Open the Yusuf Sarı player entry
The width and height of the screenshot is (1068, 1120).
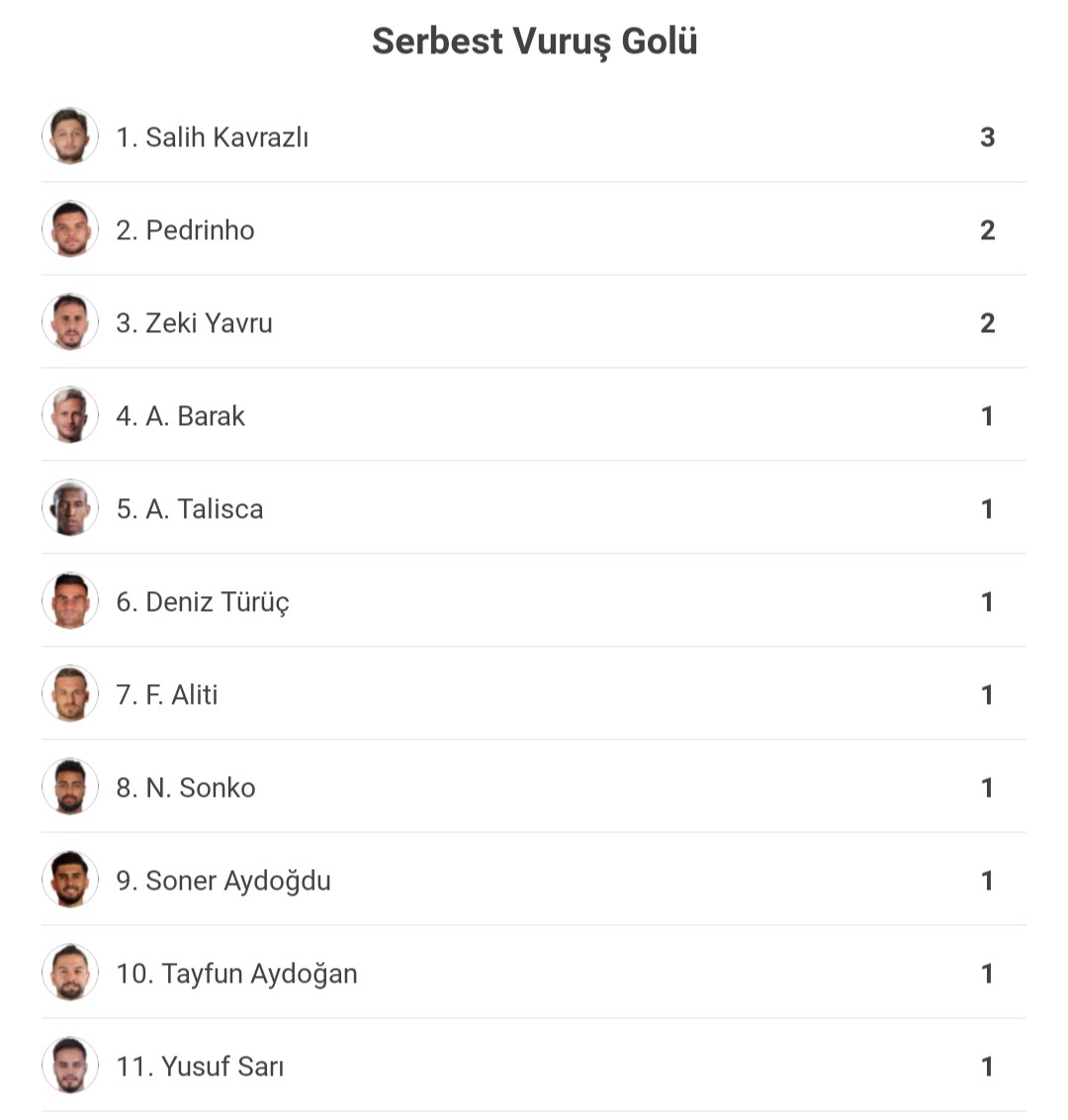pos(534,1065)
